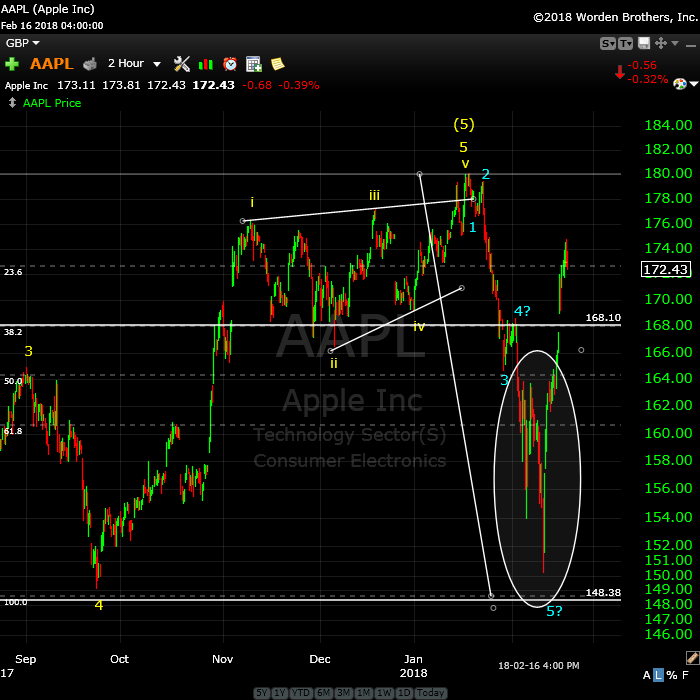Viewport: 700px width, 700px height.
Task: Click the calendar with plus icon
Action: coord(254,64)
